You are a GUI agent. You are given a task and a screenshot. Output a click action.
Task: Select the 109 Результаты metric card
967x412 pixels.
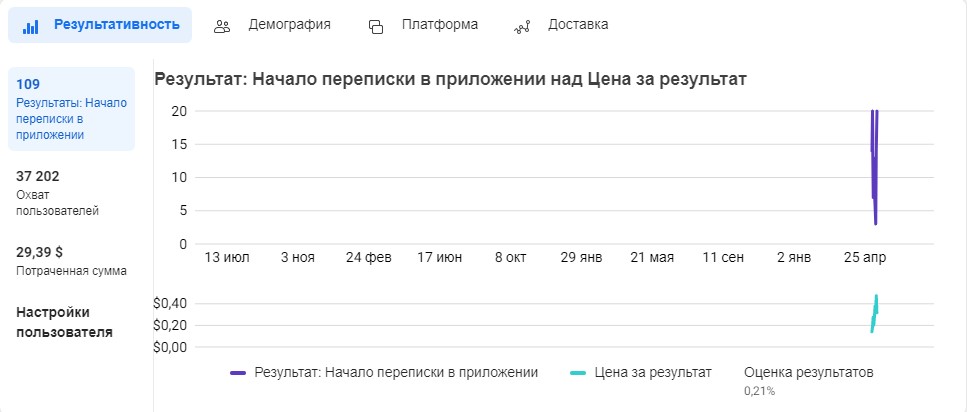click(x=72, y=109)
